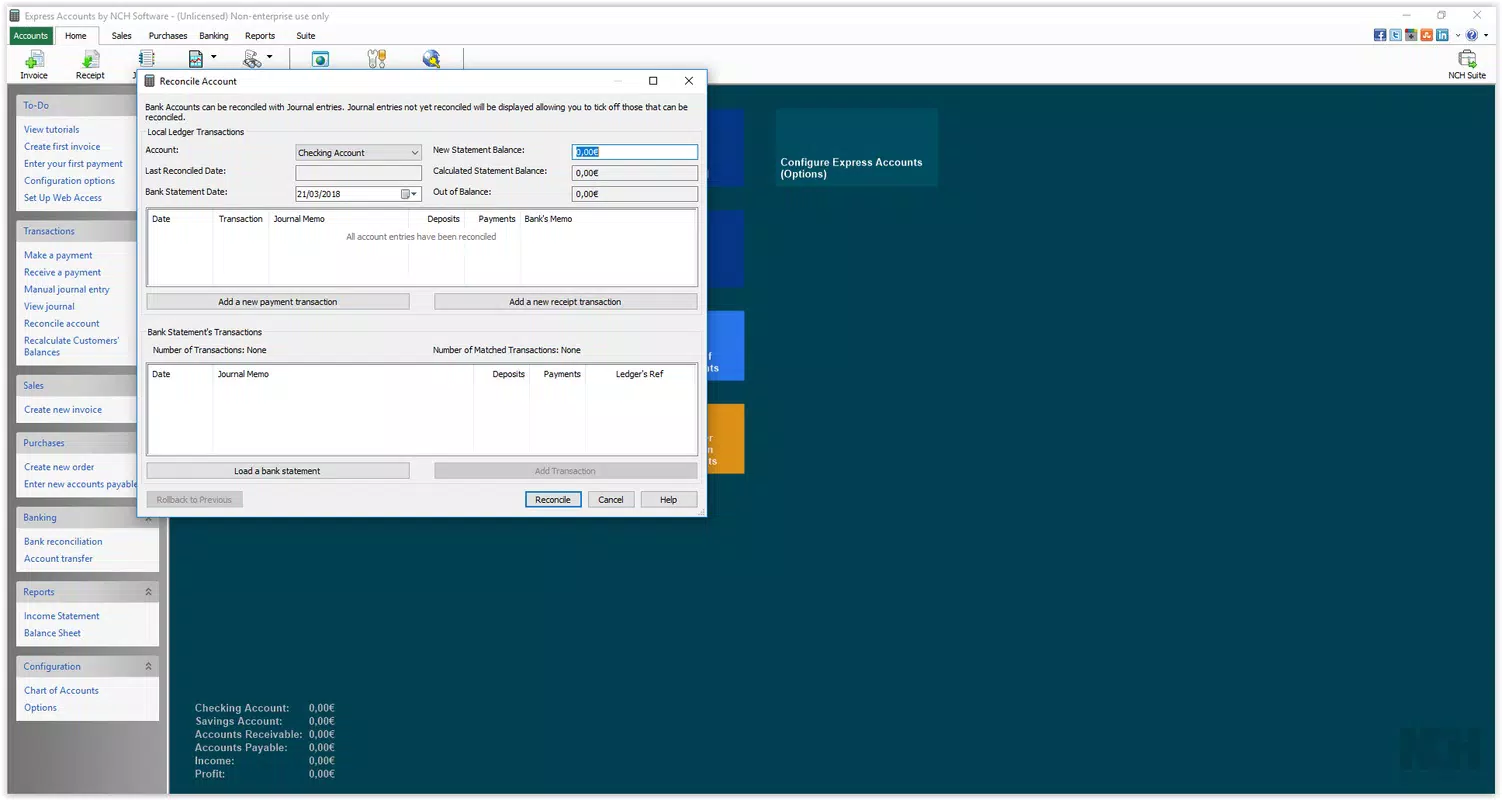Click the Reconcile button

(553, 499)
